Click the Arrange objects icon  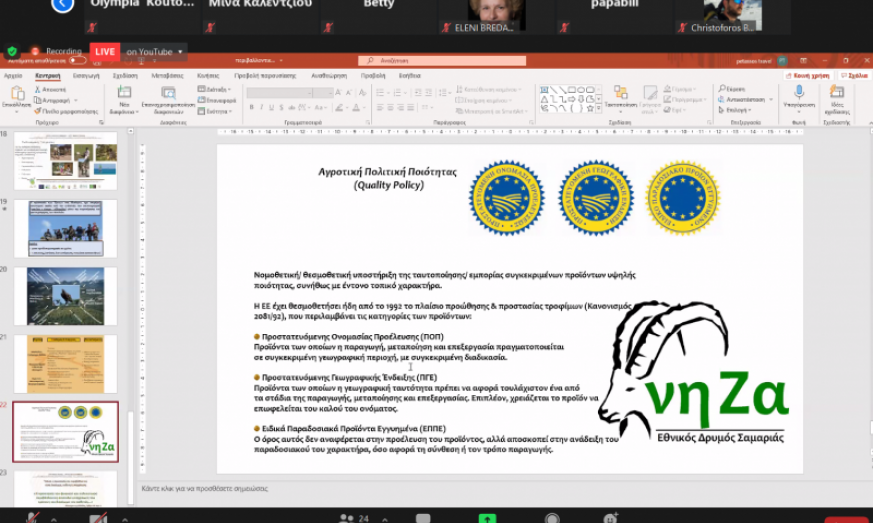pyautogui.click(x=620, y=92)
